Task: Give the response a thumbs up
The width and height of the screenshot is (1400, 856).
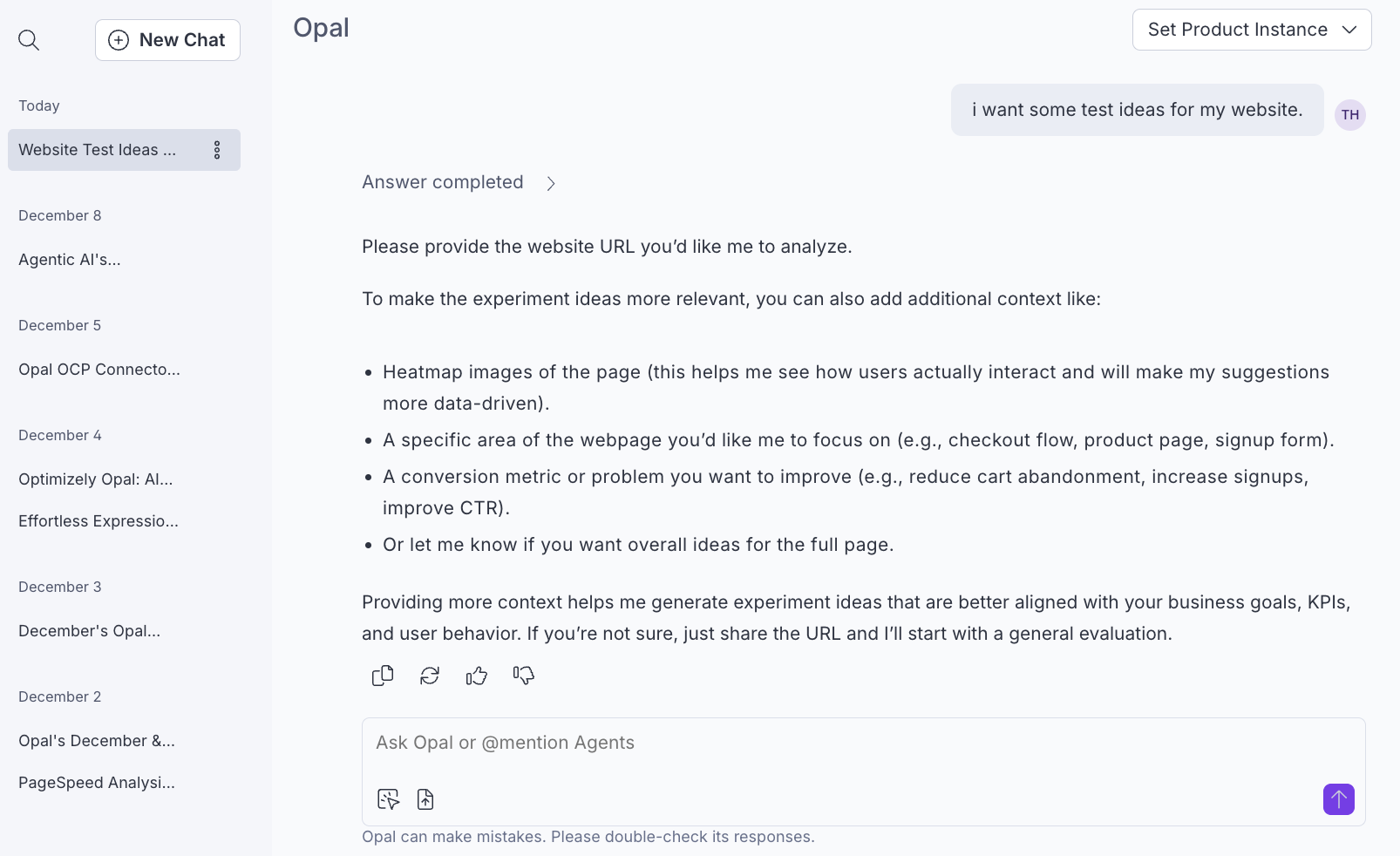Action: (x=476, y=676)
